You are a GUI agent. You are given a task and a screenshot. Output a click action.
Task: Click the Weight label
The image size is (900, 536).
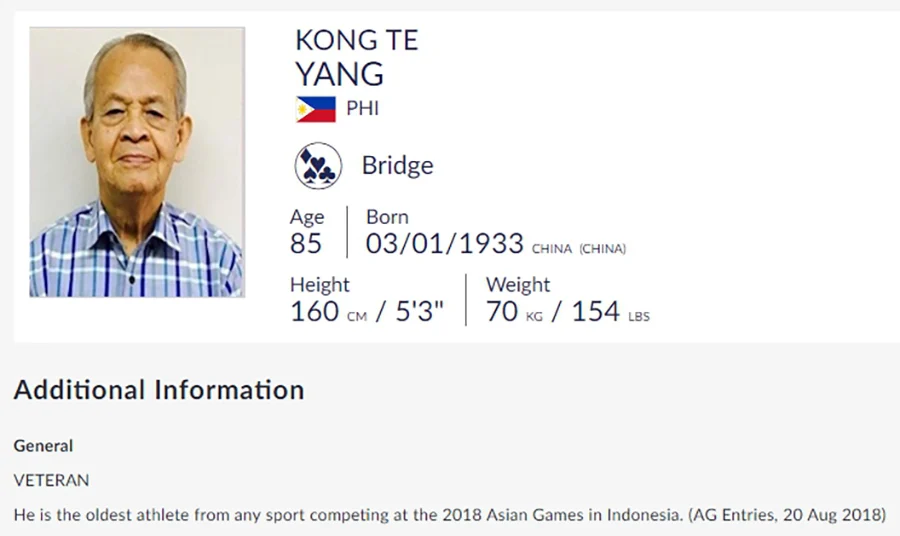tap(518, 285)
